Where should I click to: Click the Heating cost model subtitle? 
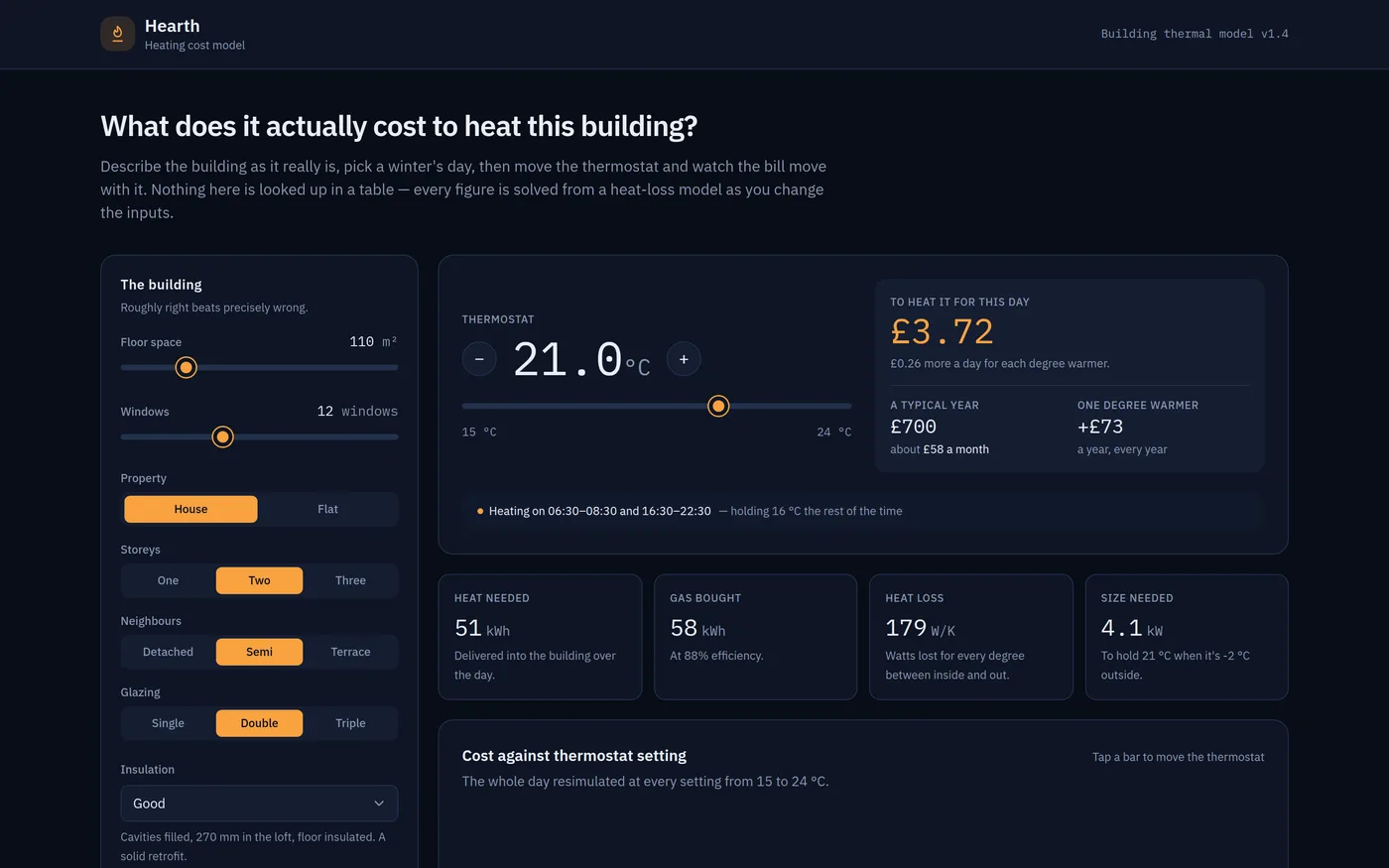coord(194,46)
